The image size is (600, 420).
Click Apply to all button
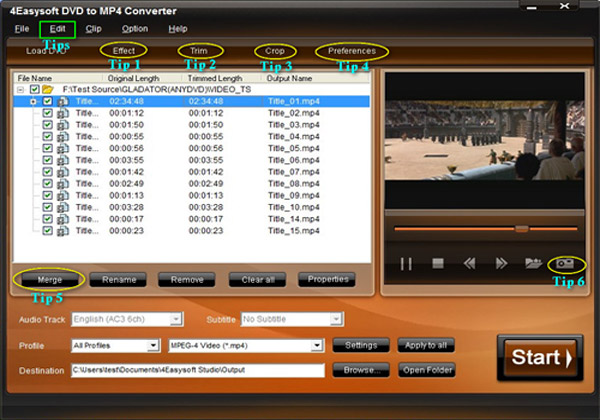tap(426, 345)
